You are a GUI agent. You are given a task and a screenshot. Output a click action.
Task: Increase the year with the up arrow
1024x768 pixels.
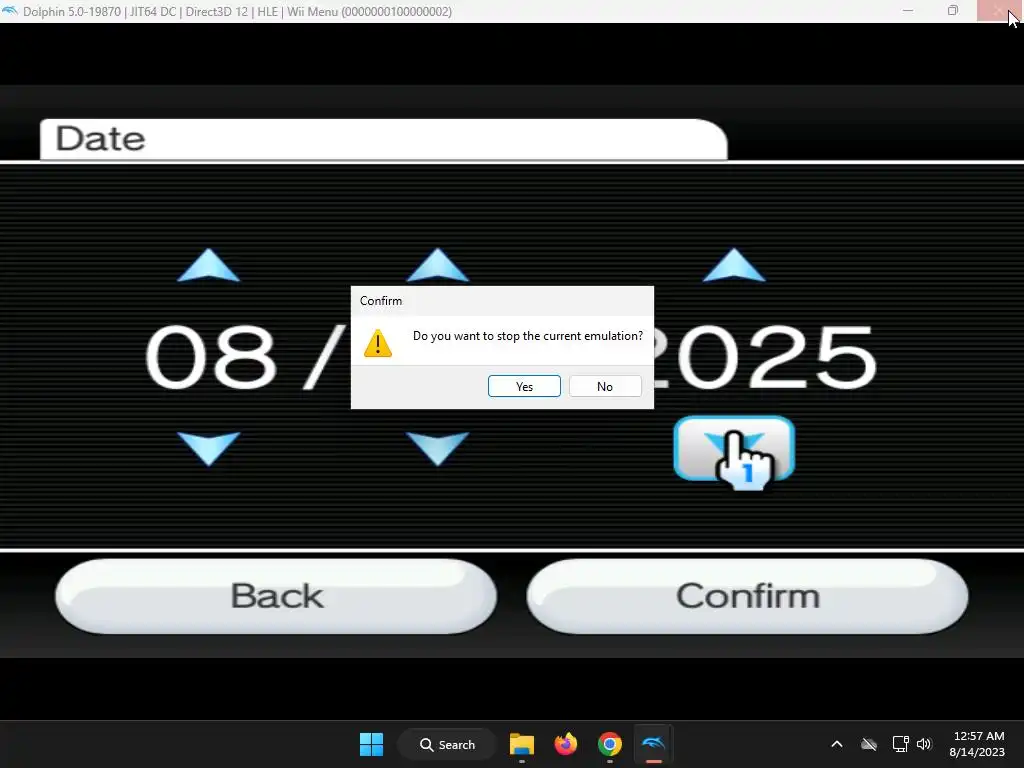(x=733, y=265)
